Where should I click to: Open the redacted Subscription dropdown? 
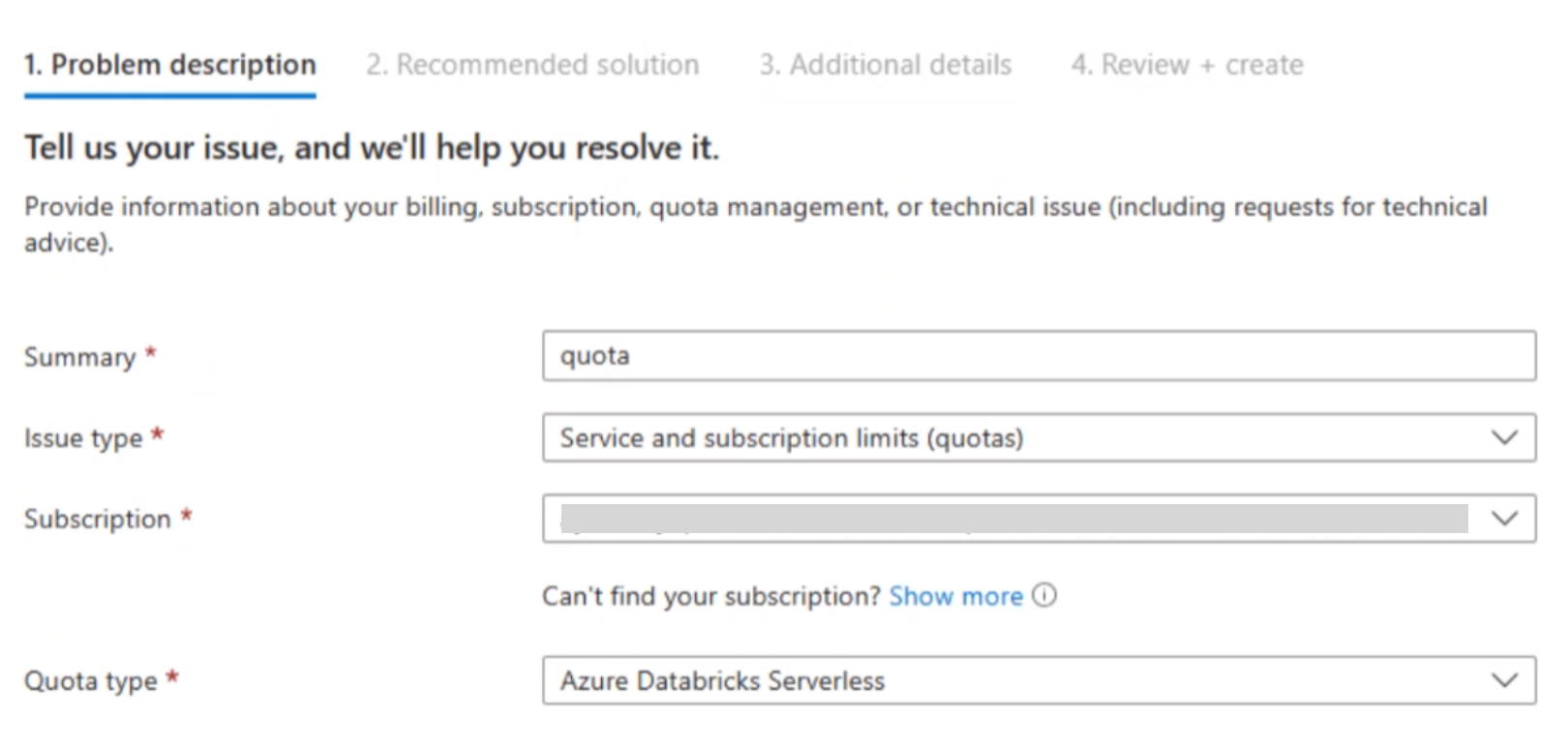point(1012,519)
